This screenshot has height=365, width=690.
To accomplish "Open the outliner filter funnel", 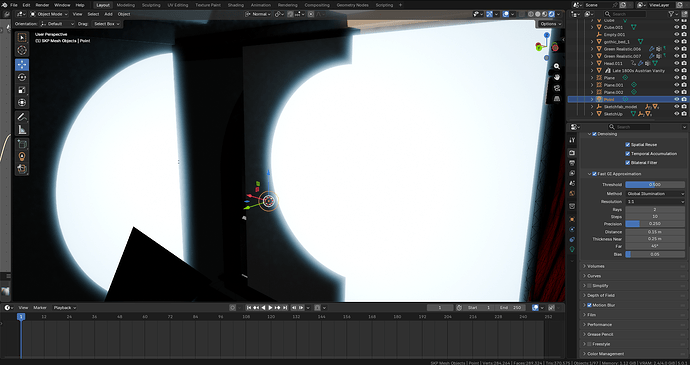I will point(672,14).
